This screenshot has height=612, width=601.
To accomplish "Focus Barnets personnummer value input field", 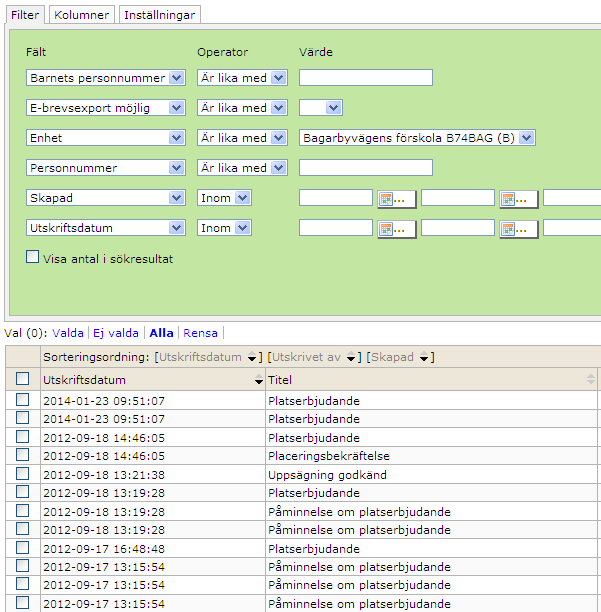I will (x=366, y=78).
